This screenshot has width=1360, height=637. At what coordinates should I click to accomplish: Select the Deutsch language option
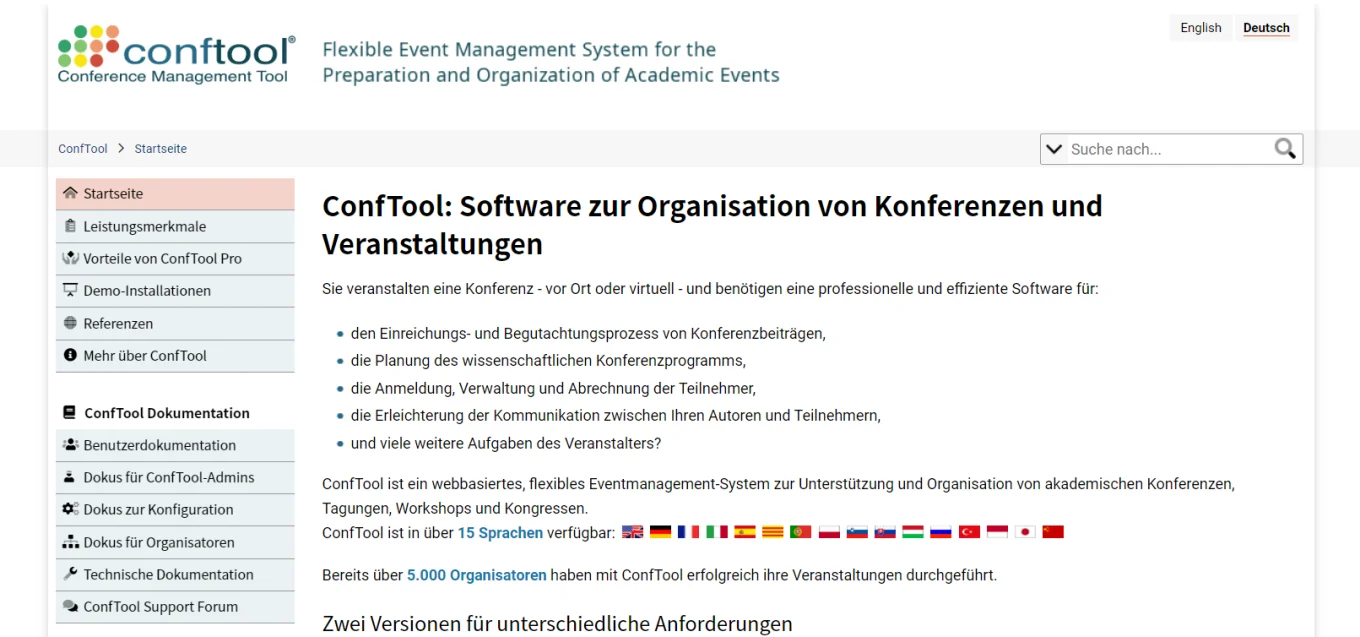[1266, 28]
